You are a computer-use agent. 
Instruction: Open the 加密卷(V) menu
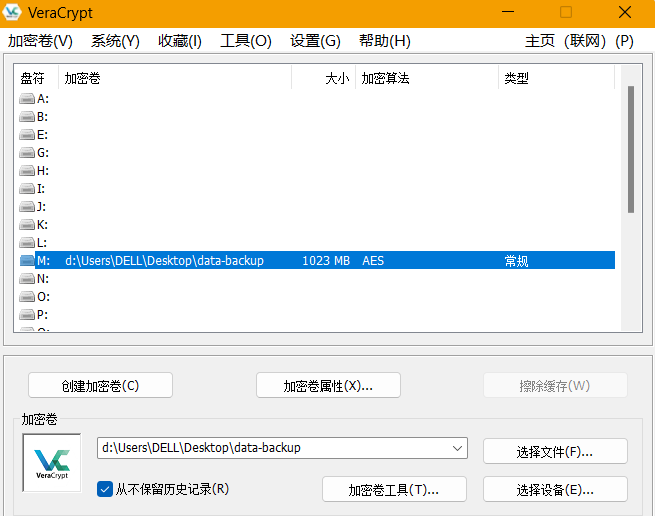click(40, 41)
